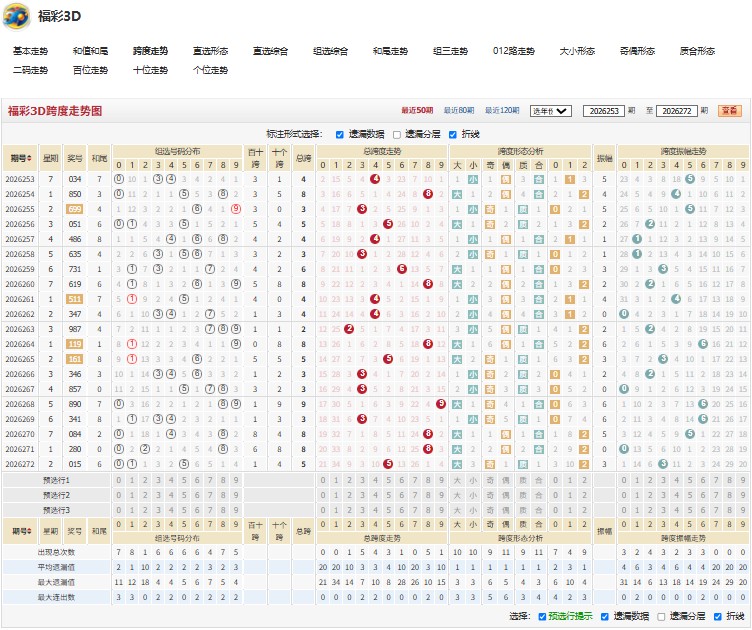Click prize number 034 in row 2026253
752x630 pixels.
74,179
